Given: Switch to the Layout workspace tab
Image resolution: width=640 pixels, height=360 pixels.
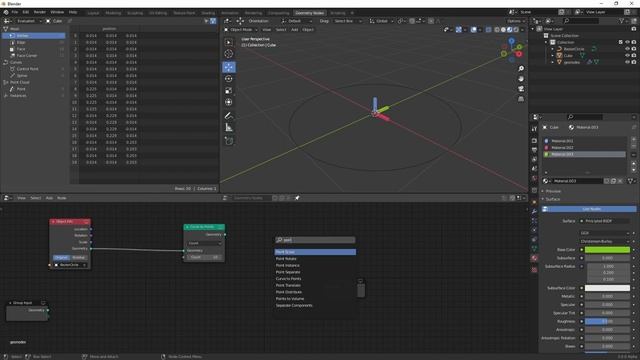Looking at the screenshot, I should click(x=93, y=13).
